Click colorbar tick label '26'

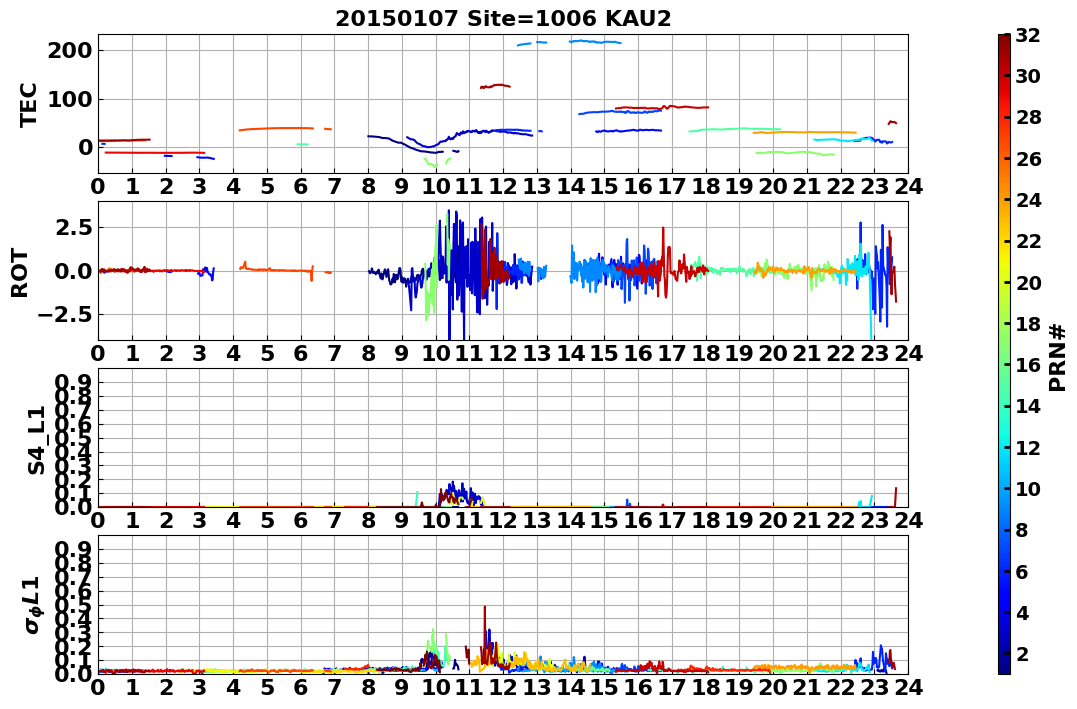1028,159
